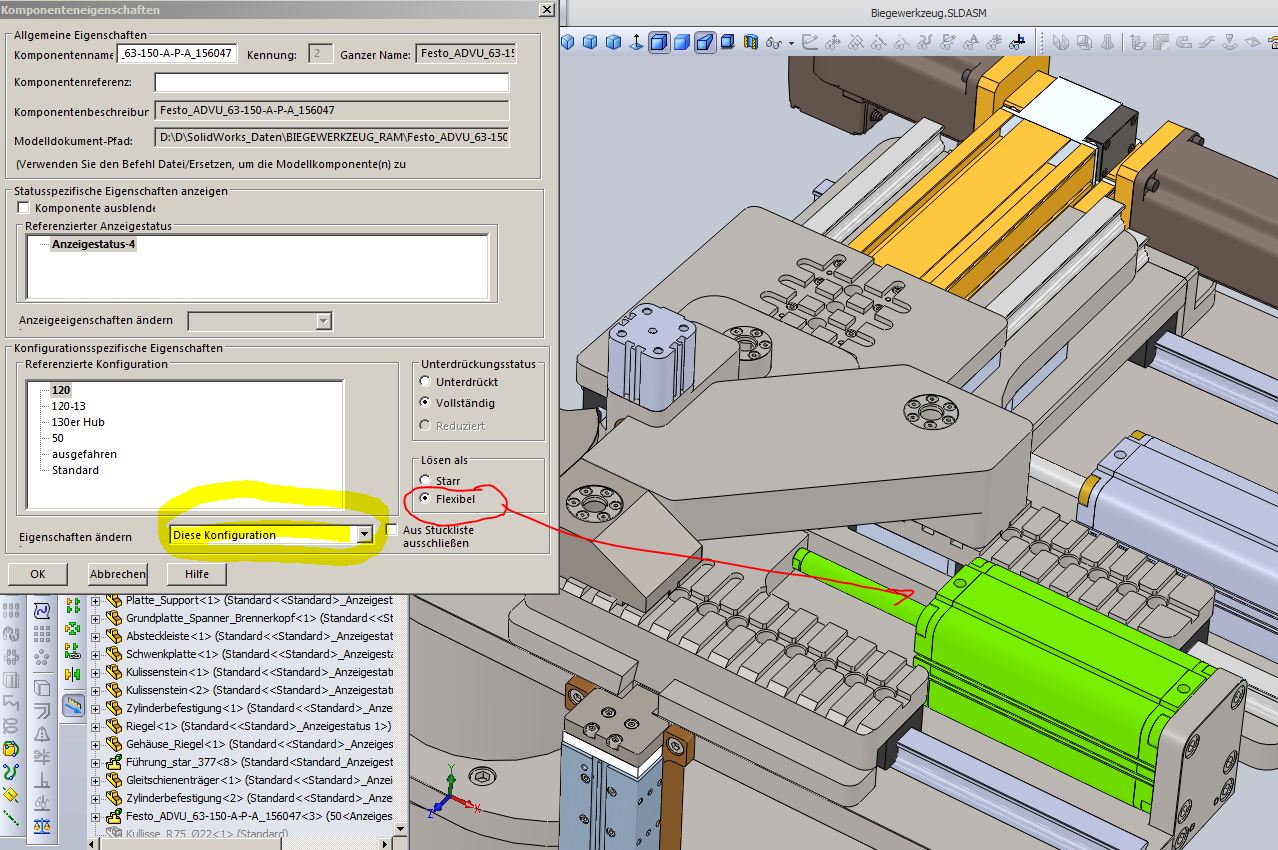Select the 130er Hub configuration
This screenshot has height=850, width=1278.
78,422
